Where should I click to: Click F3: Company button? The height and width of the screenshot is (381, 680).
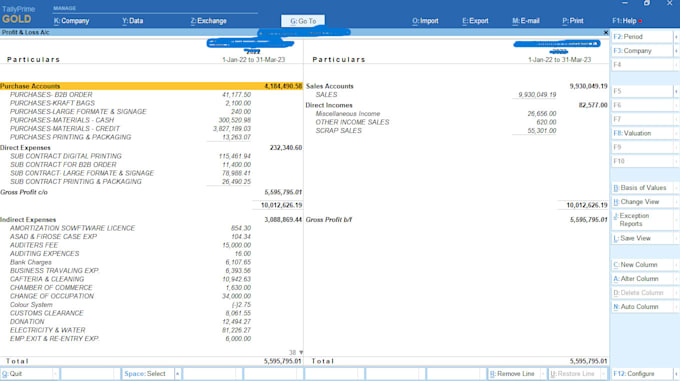click(x=642, y=51)
